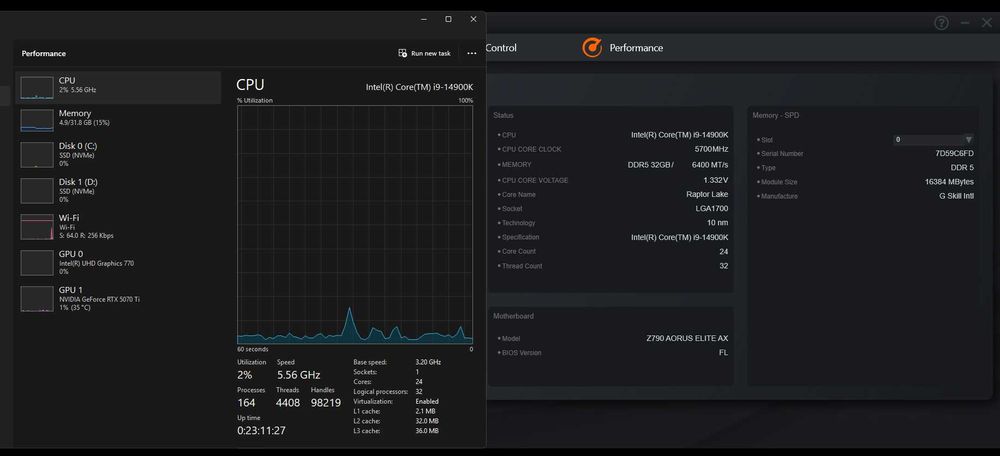Click the Performance heading in Task Manager
Viewport: 1000px width, 456px height.
[x=43, y=54]
